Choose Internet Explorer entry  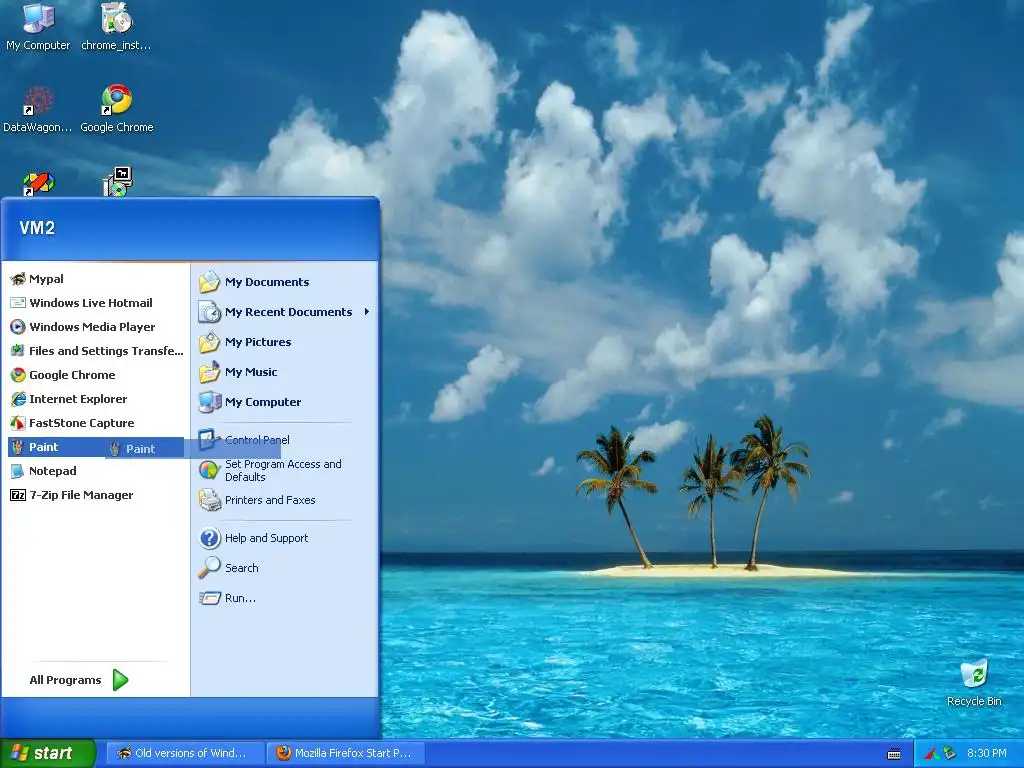point(95,399)
